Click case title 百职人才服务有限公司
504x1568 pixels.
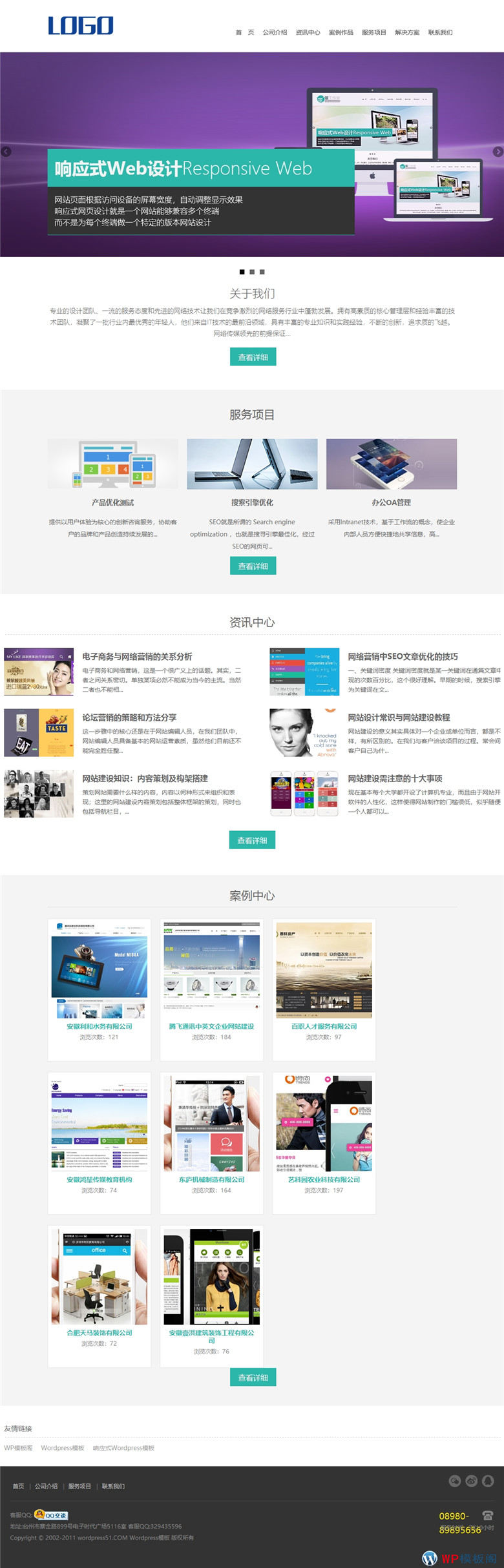[324, 1026]
